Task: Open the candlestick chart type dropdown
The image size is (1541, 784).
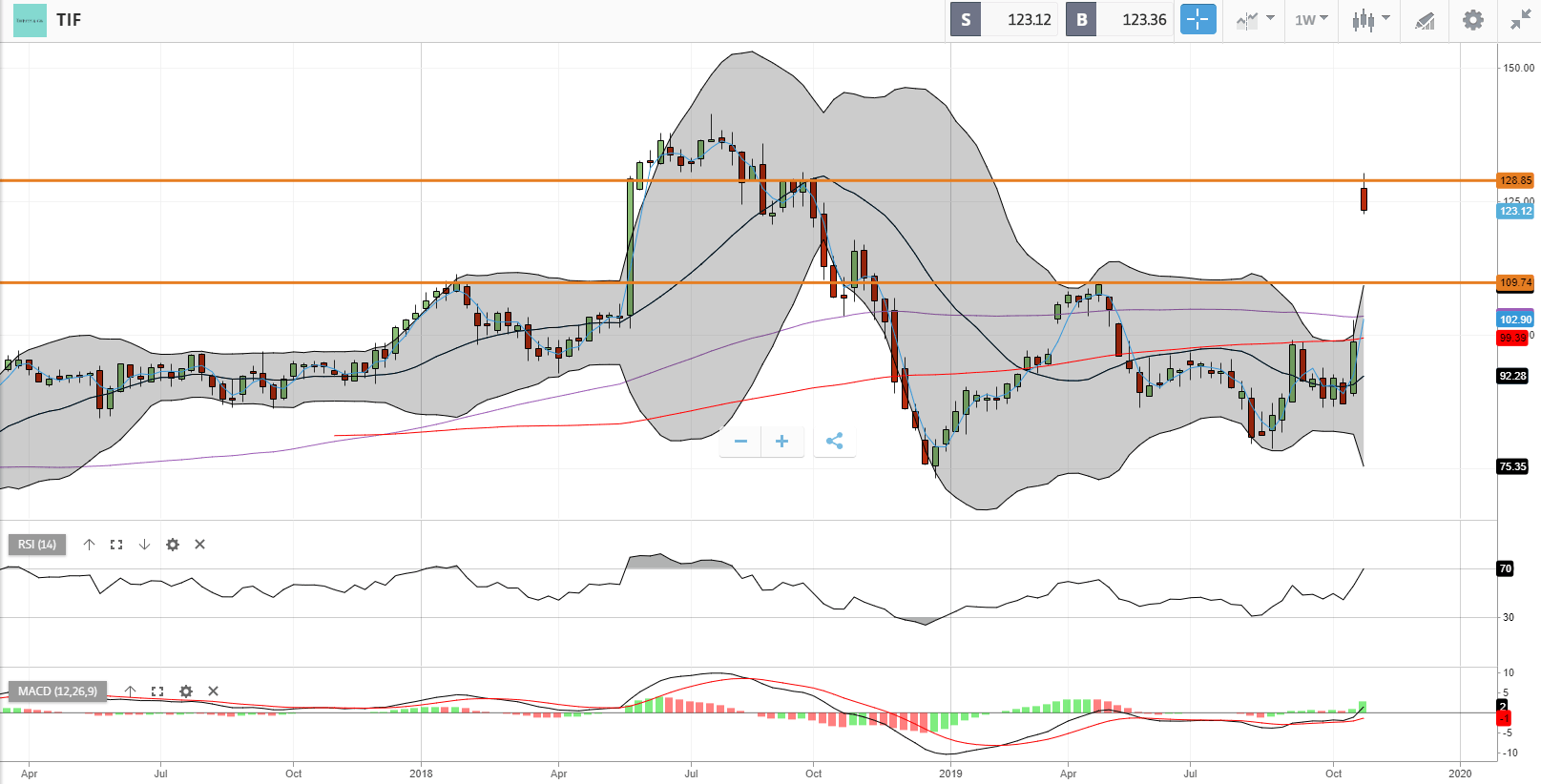Action: pos(1370,20)
